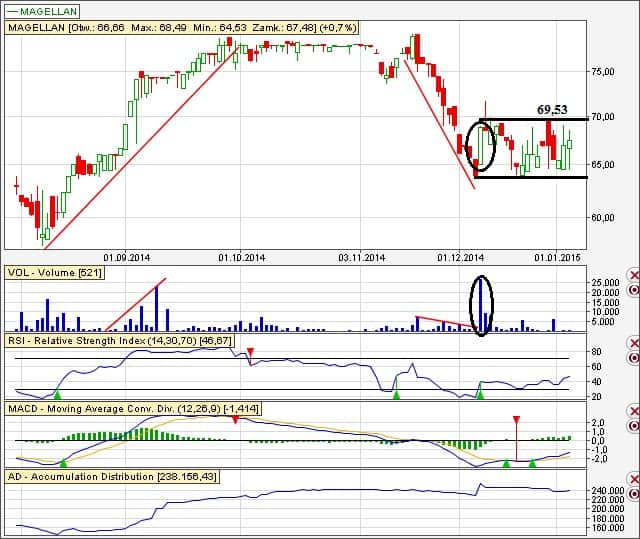Select the MAGELLAN price summary header
The width and height of the screenshot is (640, 539).
pyautogui.click(x=182, y=28)
